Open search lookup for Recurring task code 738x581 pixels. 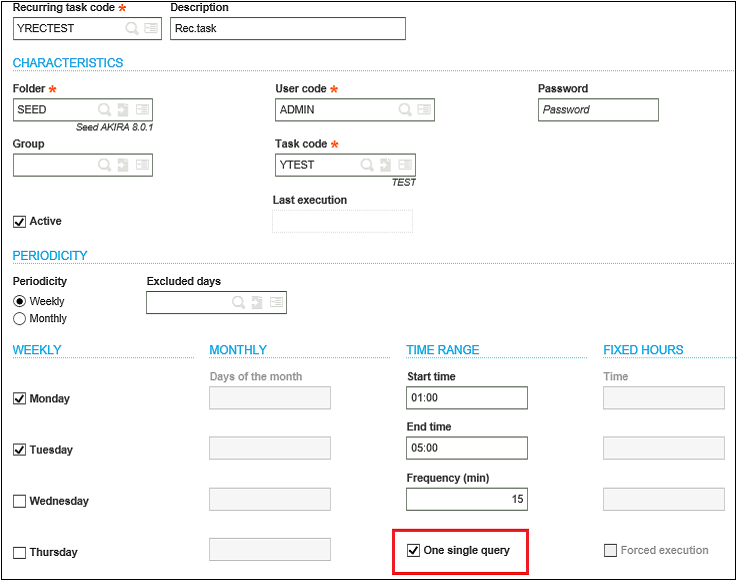(x=132, y=28)
